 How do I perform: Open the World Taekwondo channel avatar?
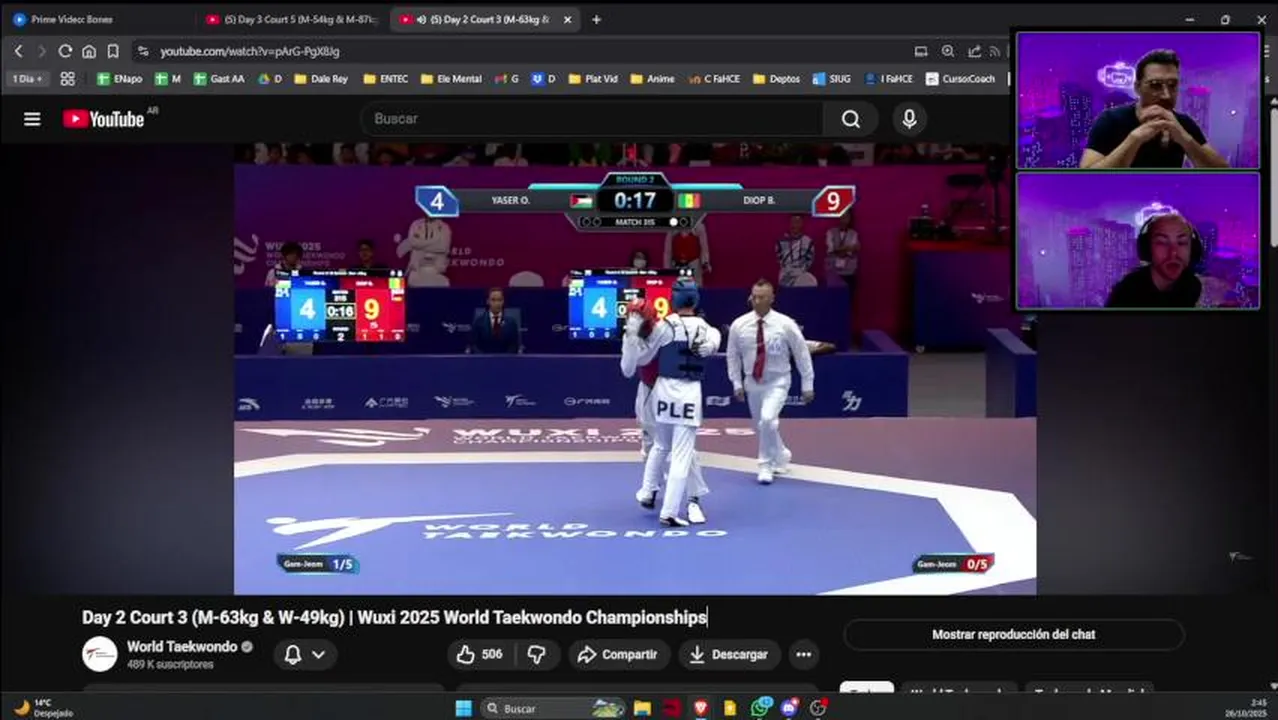click(x=100, y=654)
